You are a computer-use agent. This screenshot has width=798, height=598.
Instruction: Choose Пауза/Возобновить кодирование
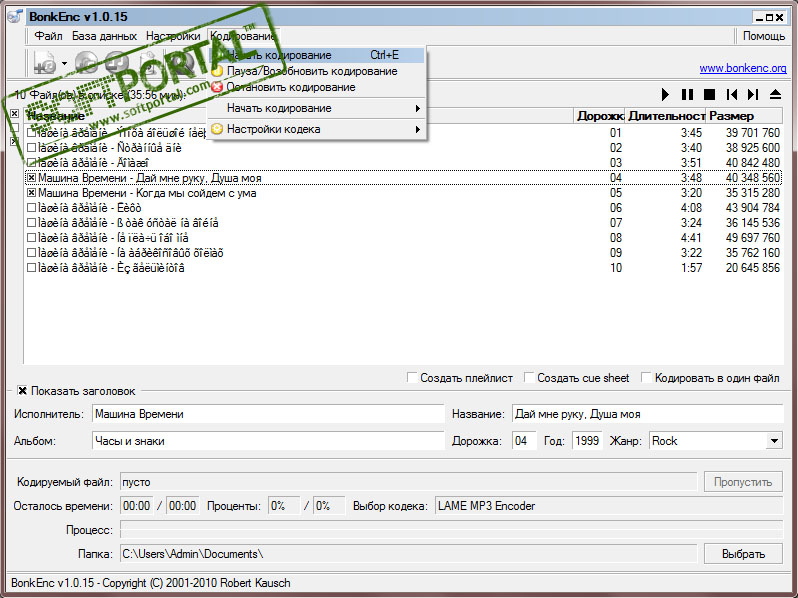(317, 71)
